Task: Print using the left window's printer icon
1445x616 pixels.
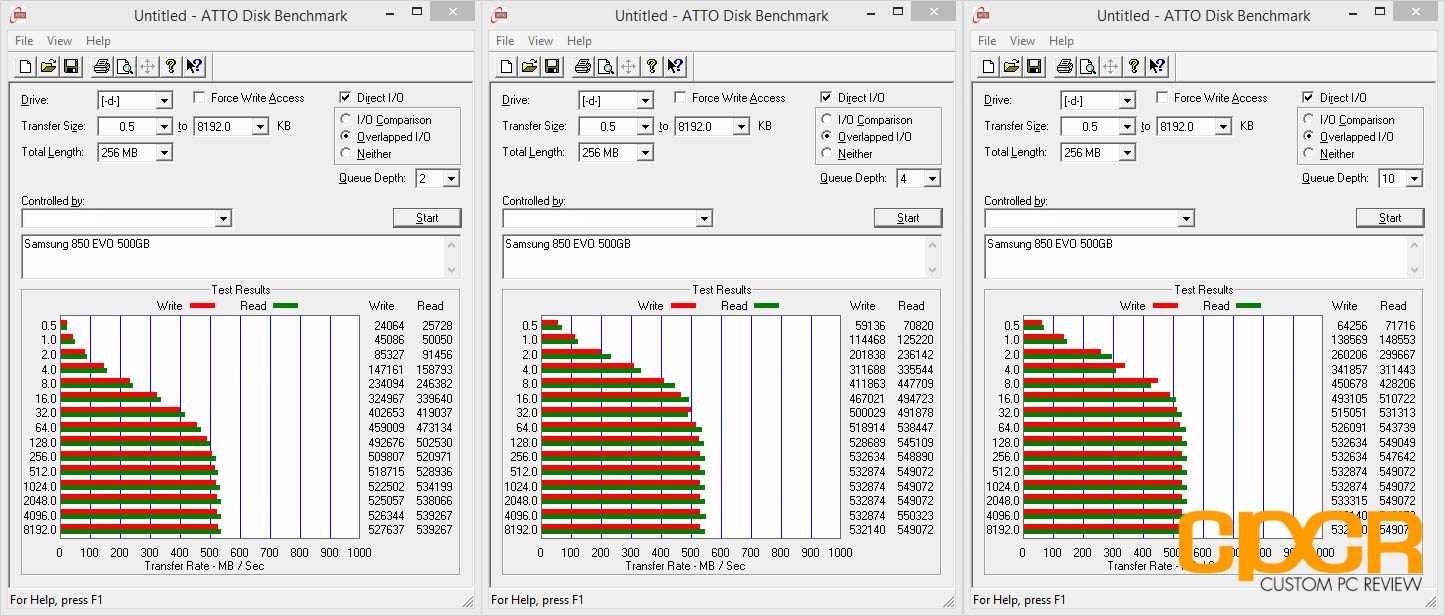Action: coord(101,66)
